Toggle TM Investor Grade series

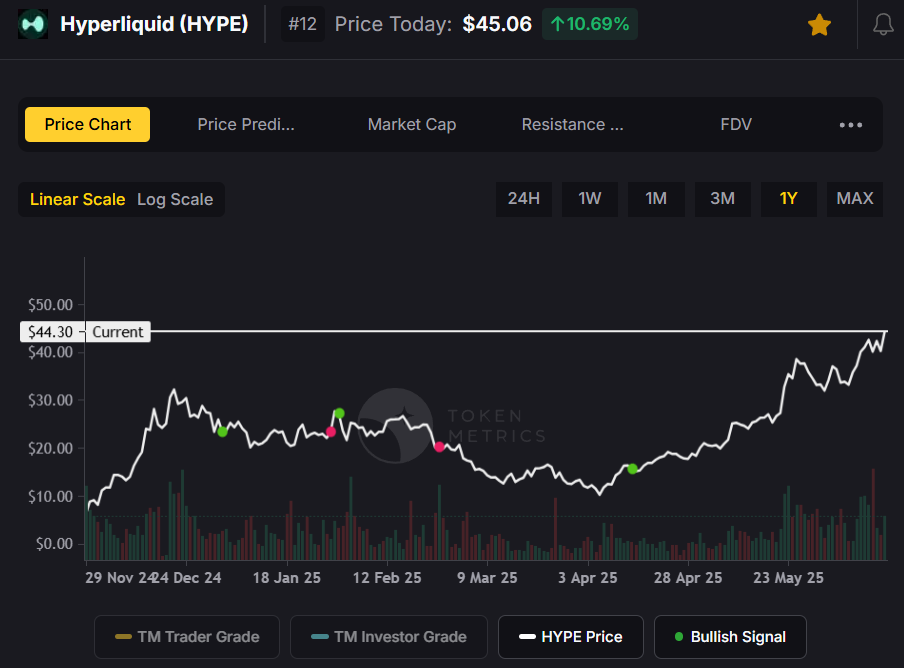[x=389, y=637]
